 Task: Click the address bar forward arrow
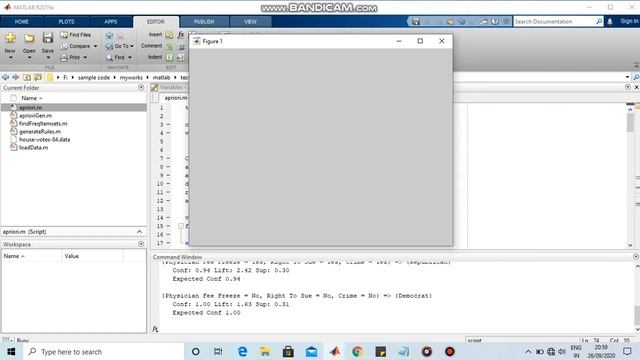(x=16, y=77)
